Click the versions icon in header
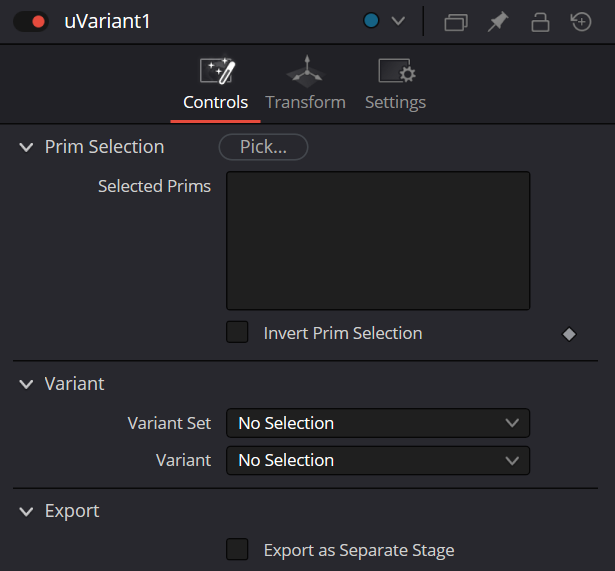Screen dimensions: 615x571 (456, 22)
